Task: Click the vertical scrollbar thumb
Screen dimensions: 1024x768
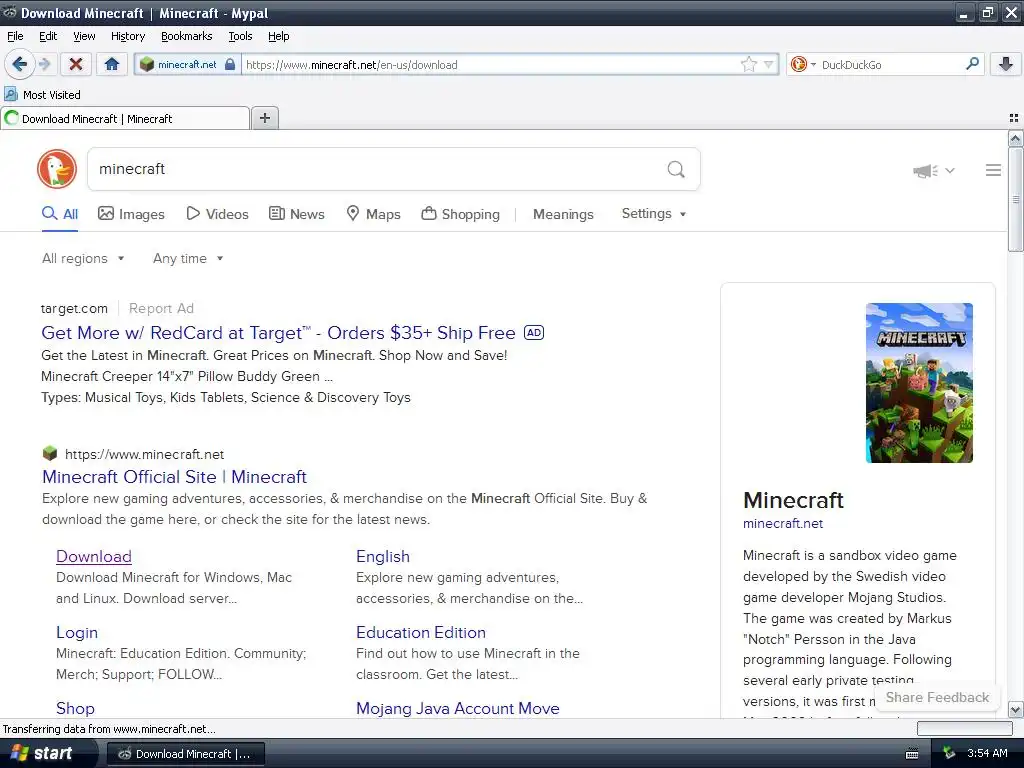Action: click(1015, 199)
